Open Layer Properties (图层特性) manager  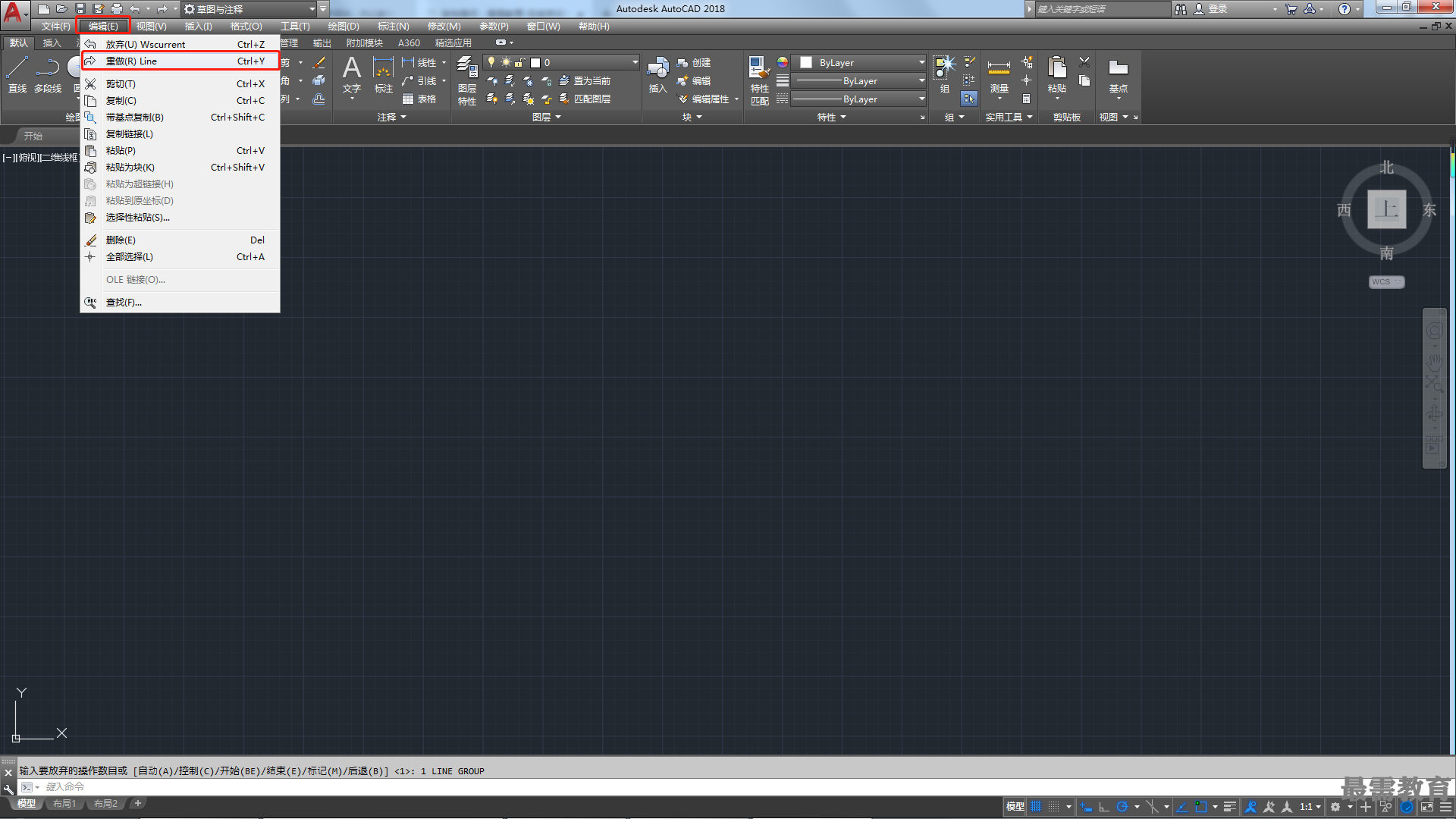pos(467,80)
